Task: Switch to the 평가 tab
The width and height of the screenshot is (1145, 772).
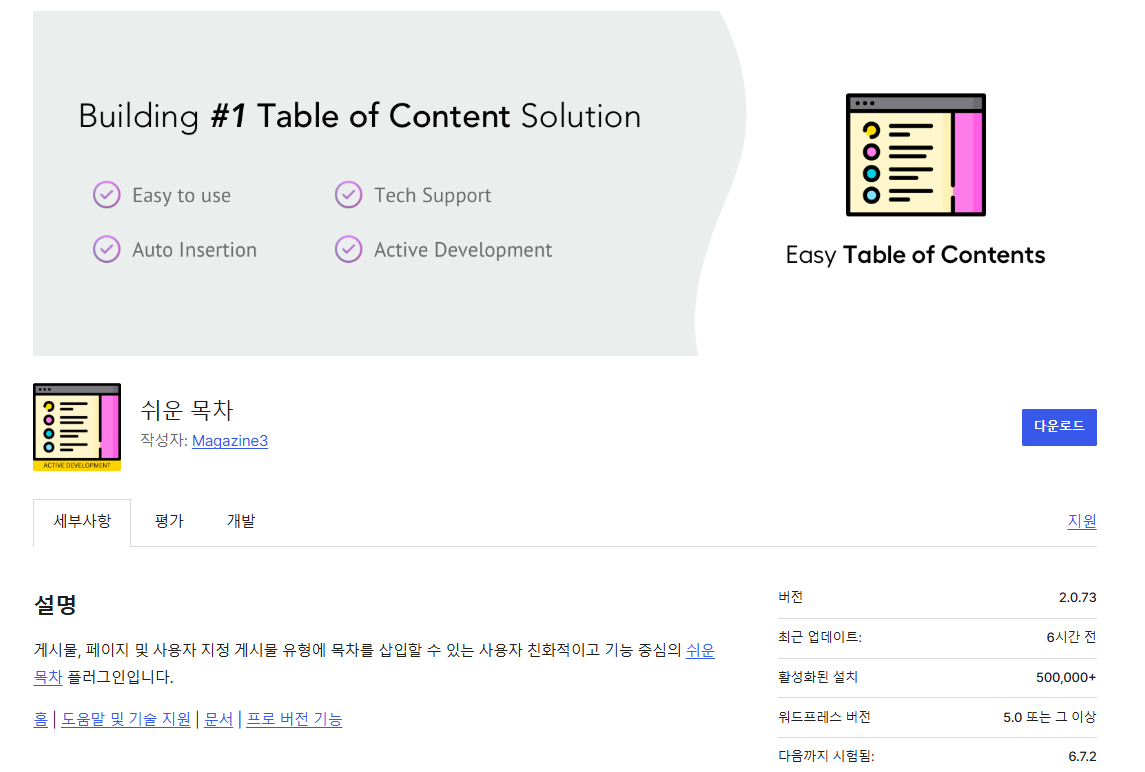Action: click(x=169, y=521)
